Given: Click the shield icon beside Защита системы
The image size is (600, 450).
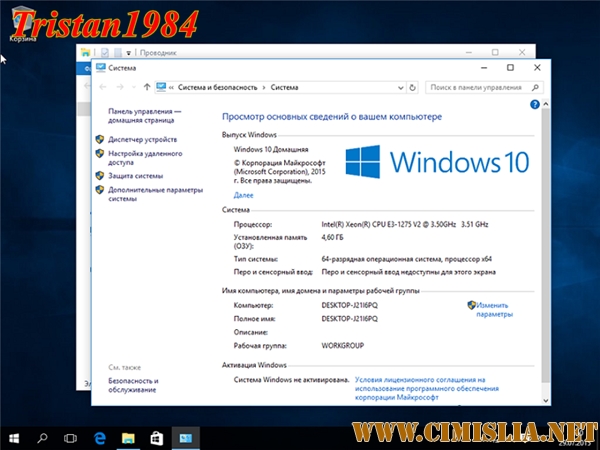Looking at the screenshot, I should click(x=100, y=176).
